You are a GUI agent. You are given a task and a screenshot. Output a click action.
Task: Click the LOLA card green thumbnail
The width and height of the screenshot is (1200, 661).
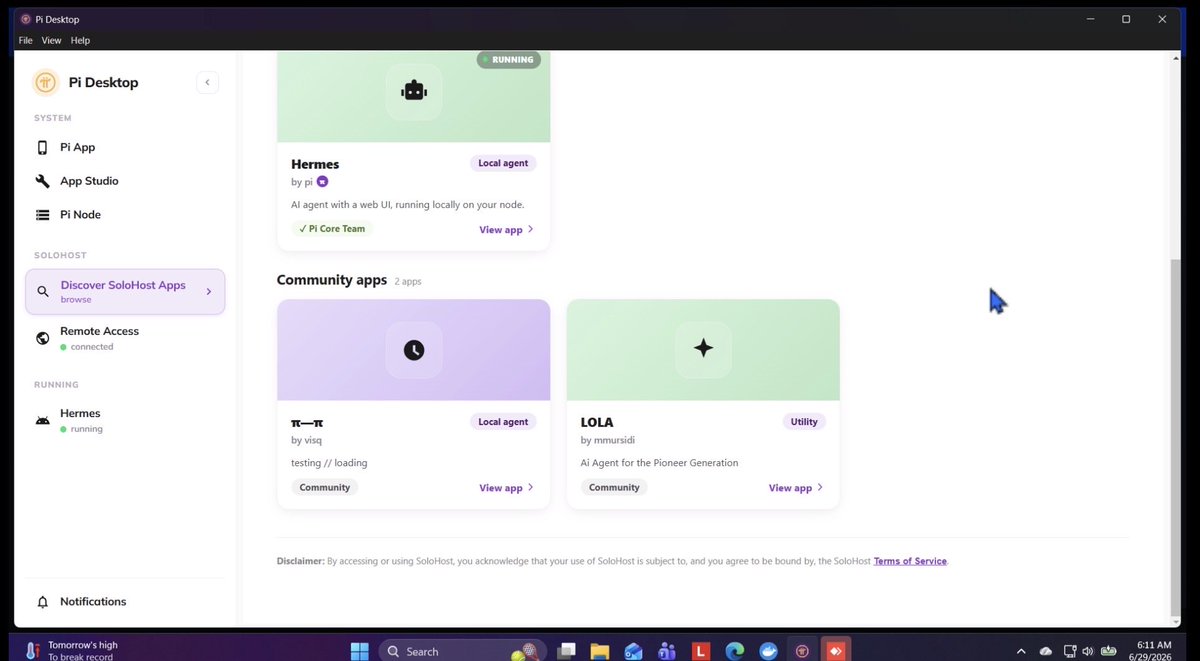(703, 350)
